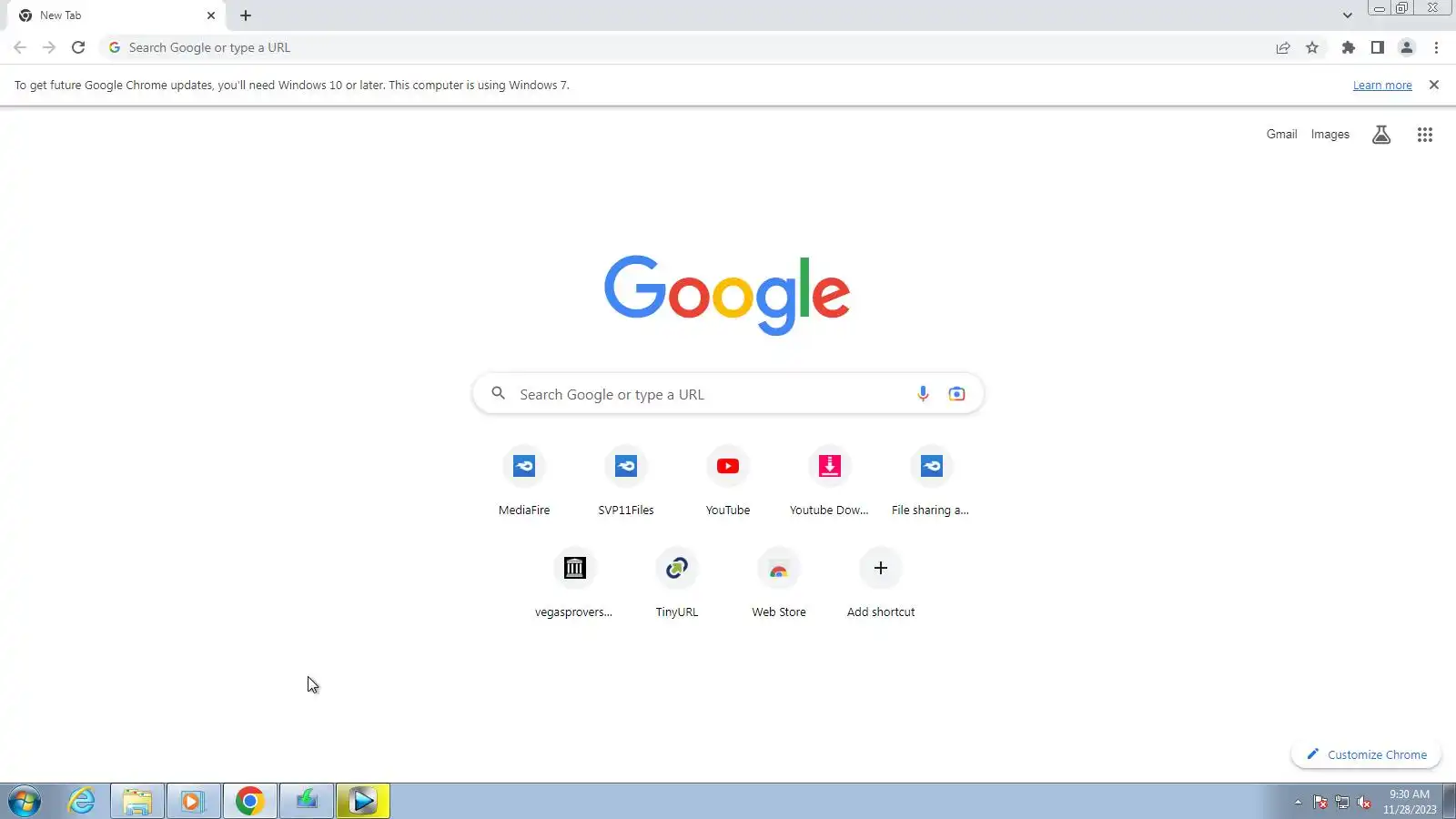Reload the current page
The width and height of the screenshot is (1456, 819).
click(78, 47)
